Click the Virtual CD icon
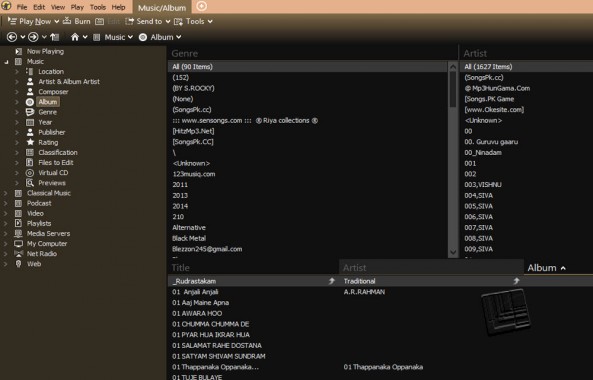This screenshot has width=593, height=380. point(30,173)
